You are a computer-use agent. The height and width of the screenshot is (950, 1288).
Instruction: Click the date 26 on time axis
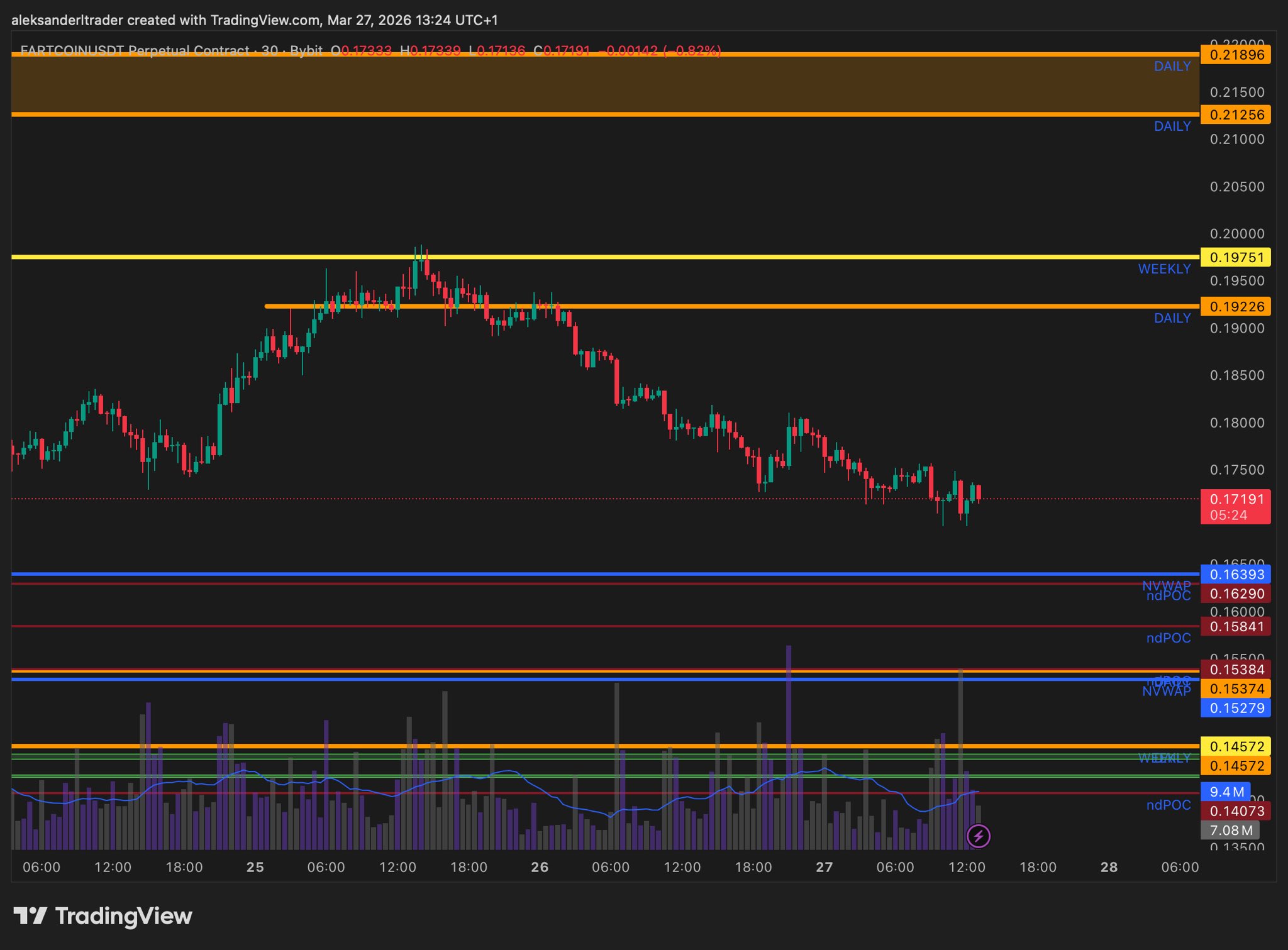540,867
